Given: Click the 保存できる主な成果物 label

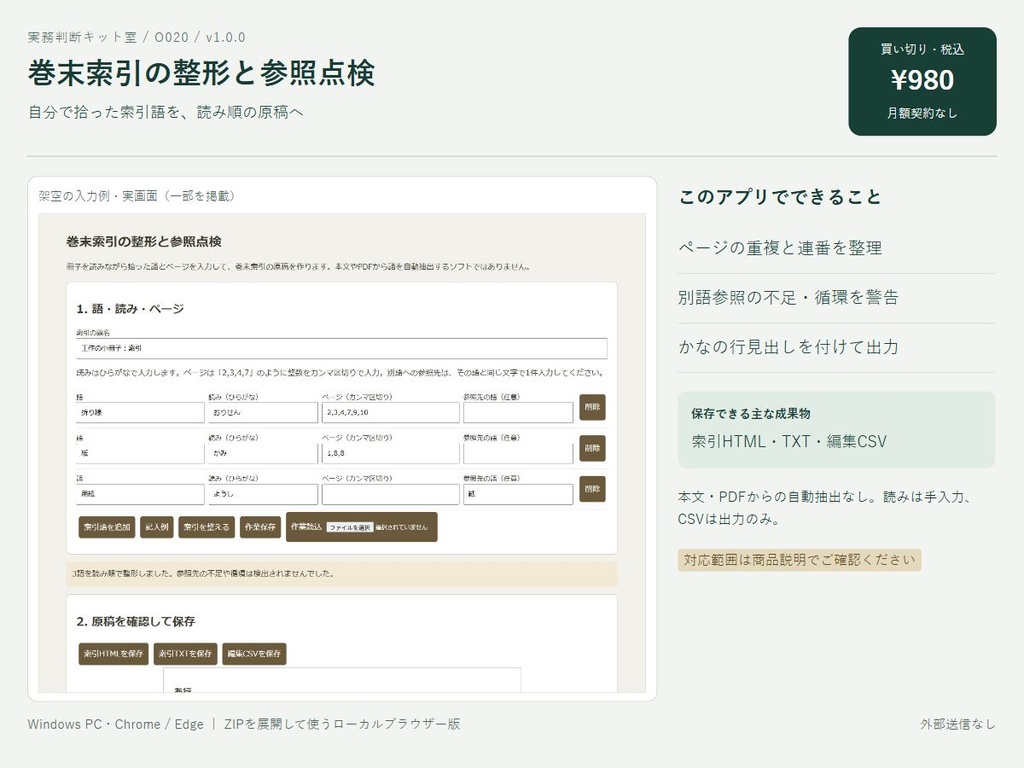Looking at the screenshot, I should pos(750,414).
